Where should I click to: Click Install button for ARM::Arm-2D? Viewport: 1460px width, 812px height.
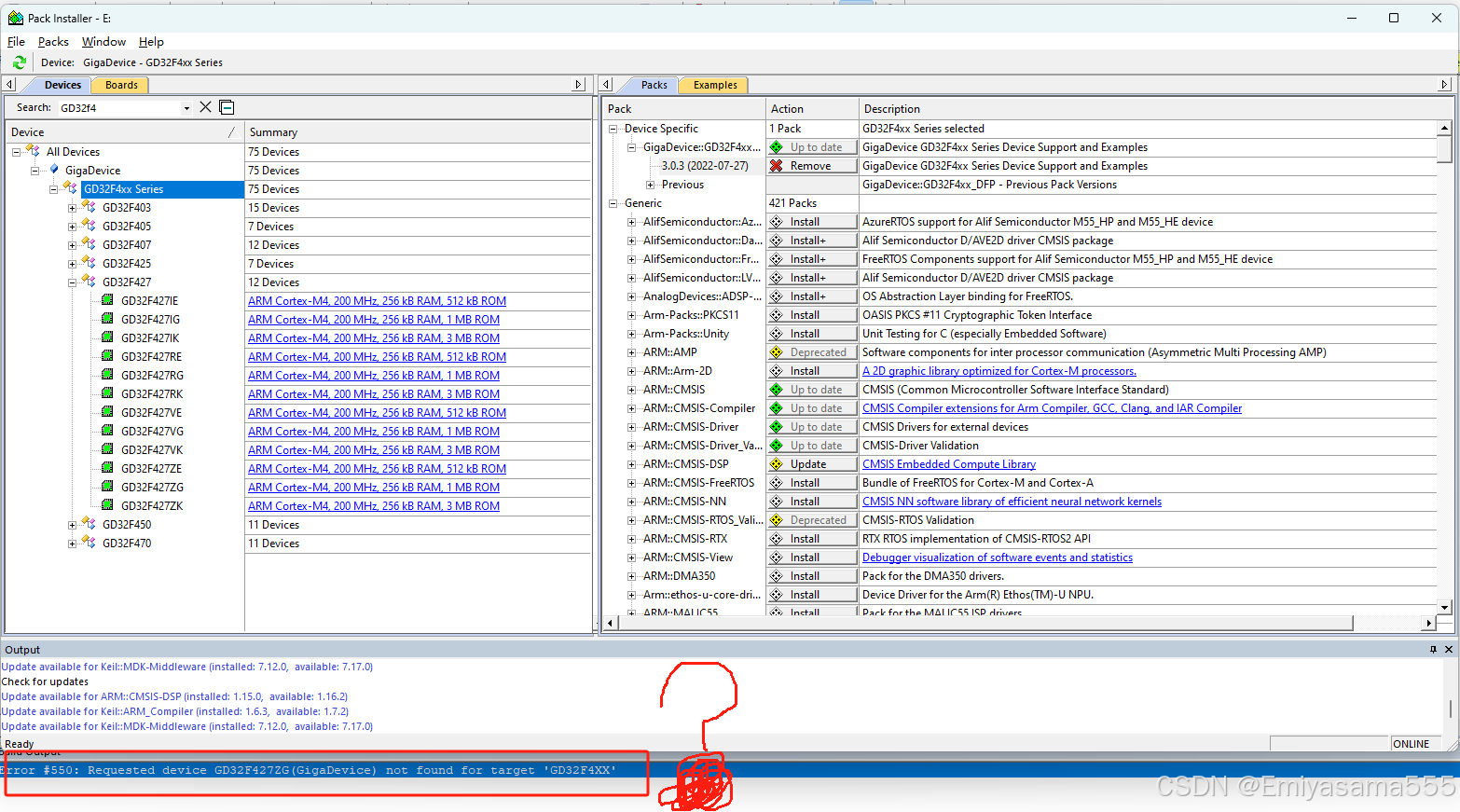coord(811,371)
